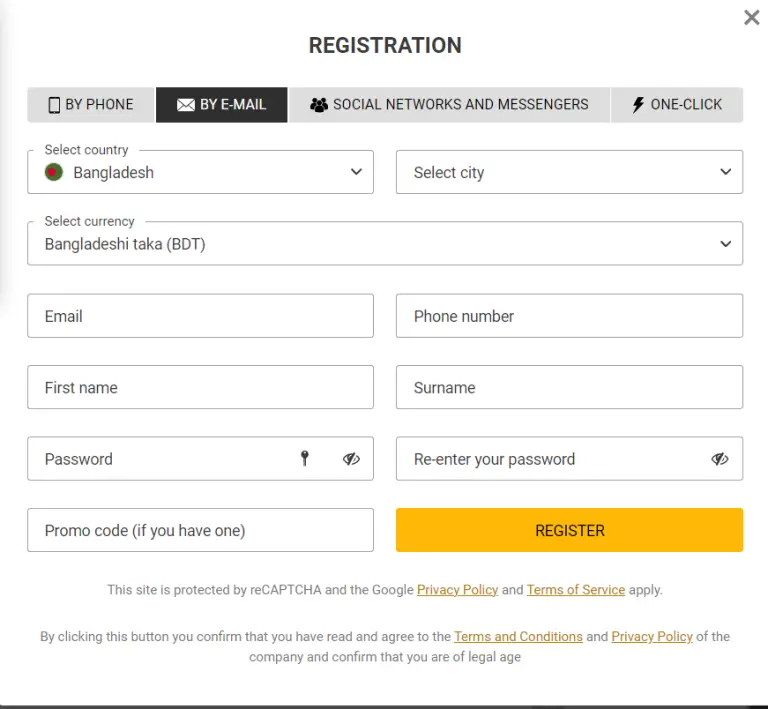Click the Surname text field

pyautogui.click(x=569, y=387)
